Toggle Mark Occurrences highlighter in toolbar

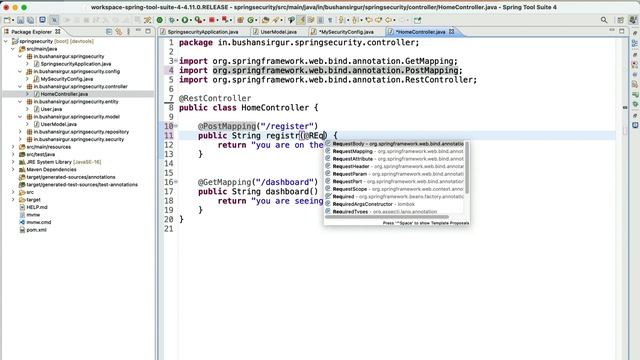(x=301, y=20)
